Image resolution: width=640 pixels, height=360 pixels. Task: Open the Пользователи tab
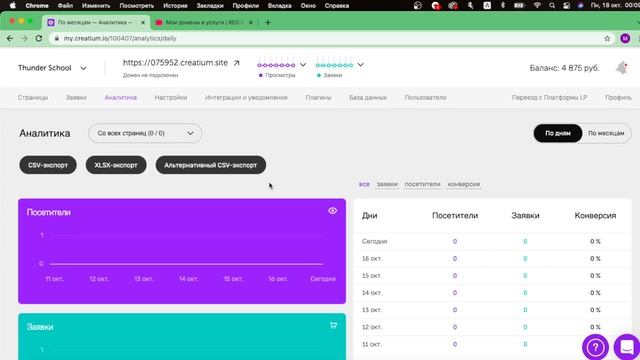pyautogui.click(x=425, y=98)
